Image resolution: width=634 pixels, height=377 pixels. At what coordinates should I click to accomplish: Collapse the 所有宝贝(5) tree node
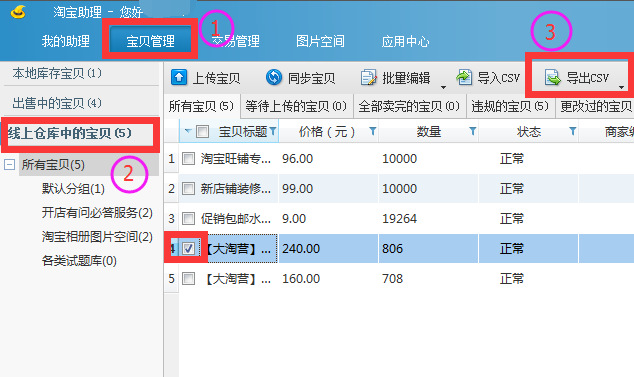point(9,165)
